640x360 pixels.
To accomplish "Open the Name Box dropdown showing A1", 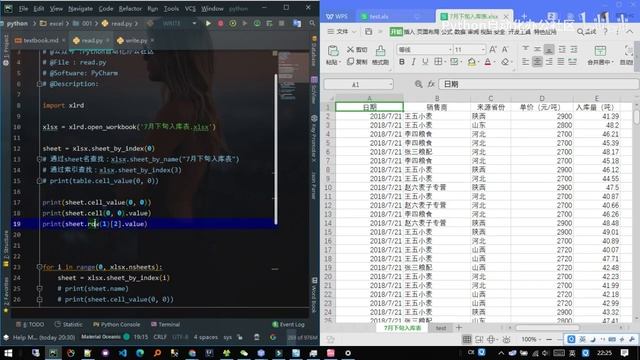I will (x=391, y=84).
